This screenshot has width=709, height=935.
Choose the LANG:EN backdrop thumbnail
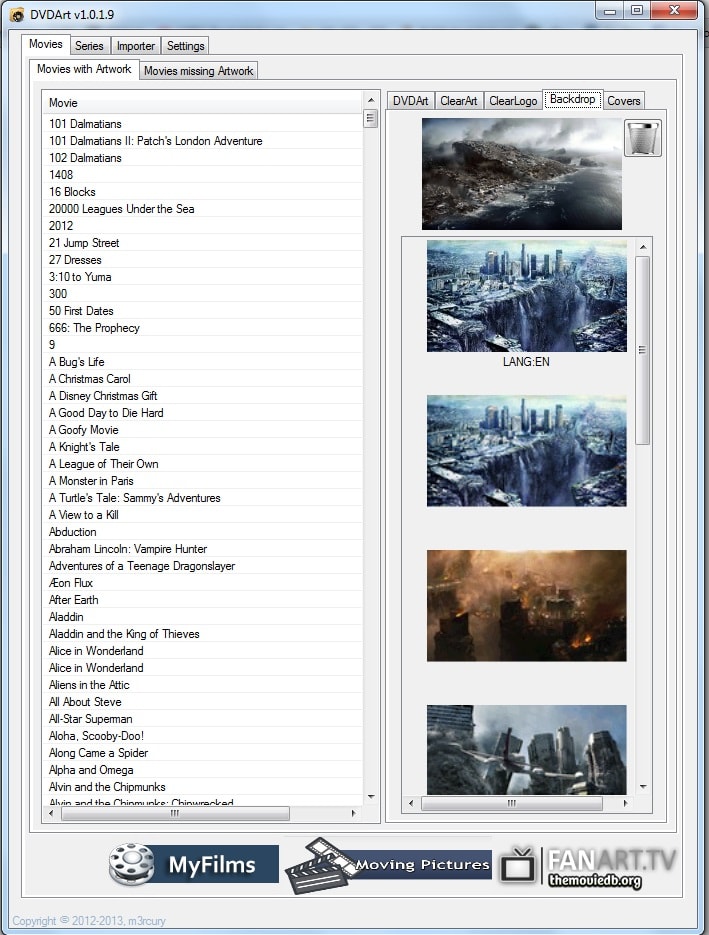(x=526, y=296)
